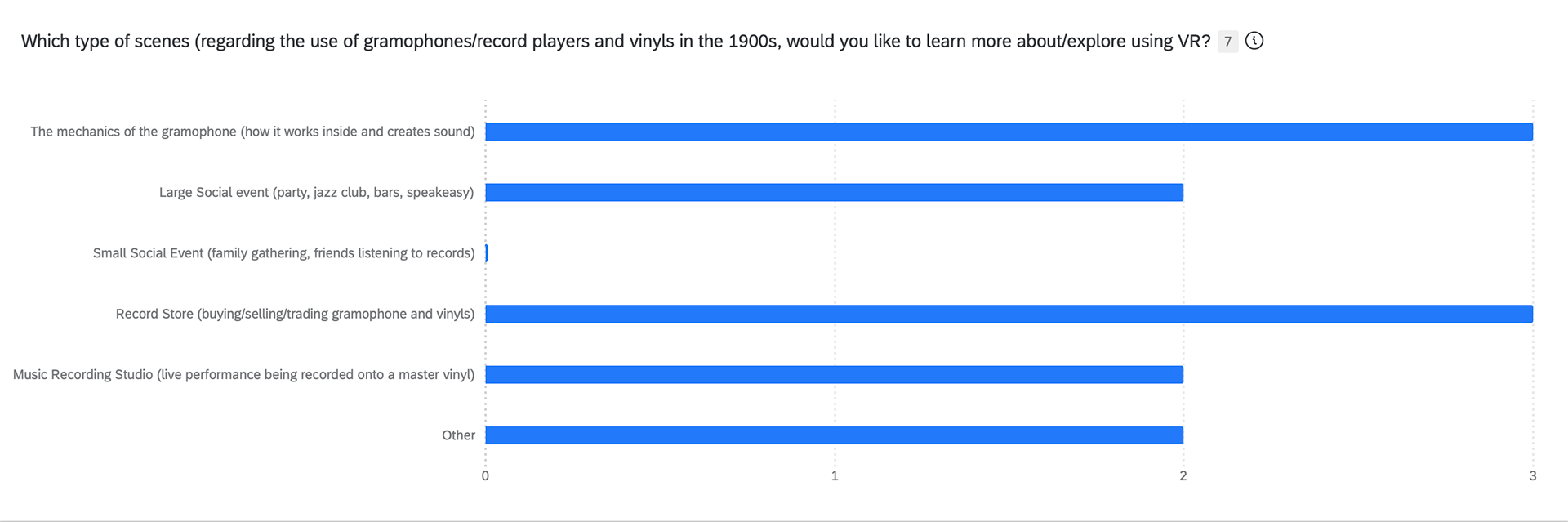1568x522 pixels.
Task: Click the info icon beside the question title
Action: click(1254, 41)
